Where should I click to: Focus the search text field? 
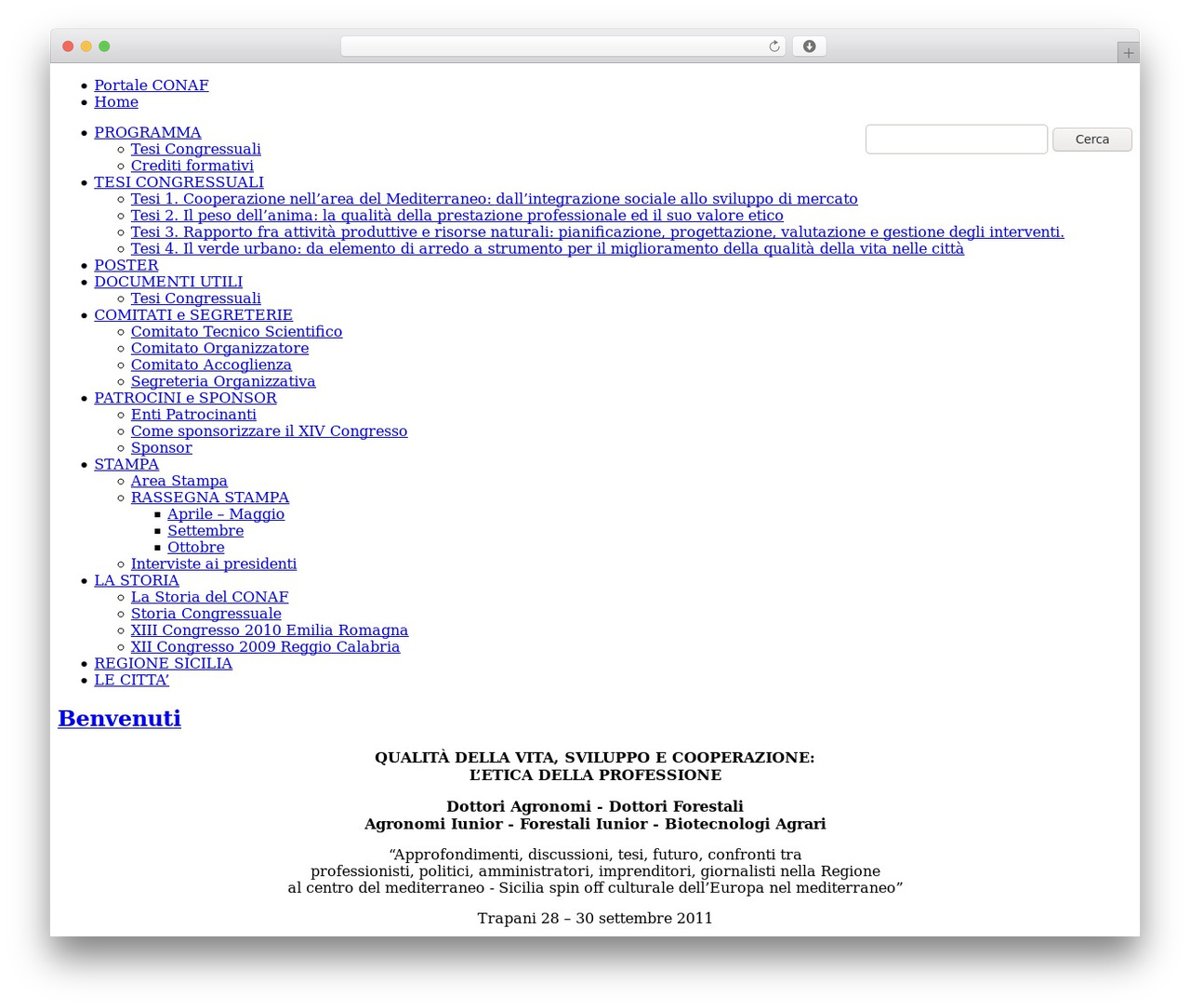click(956, 139)
